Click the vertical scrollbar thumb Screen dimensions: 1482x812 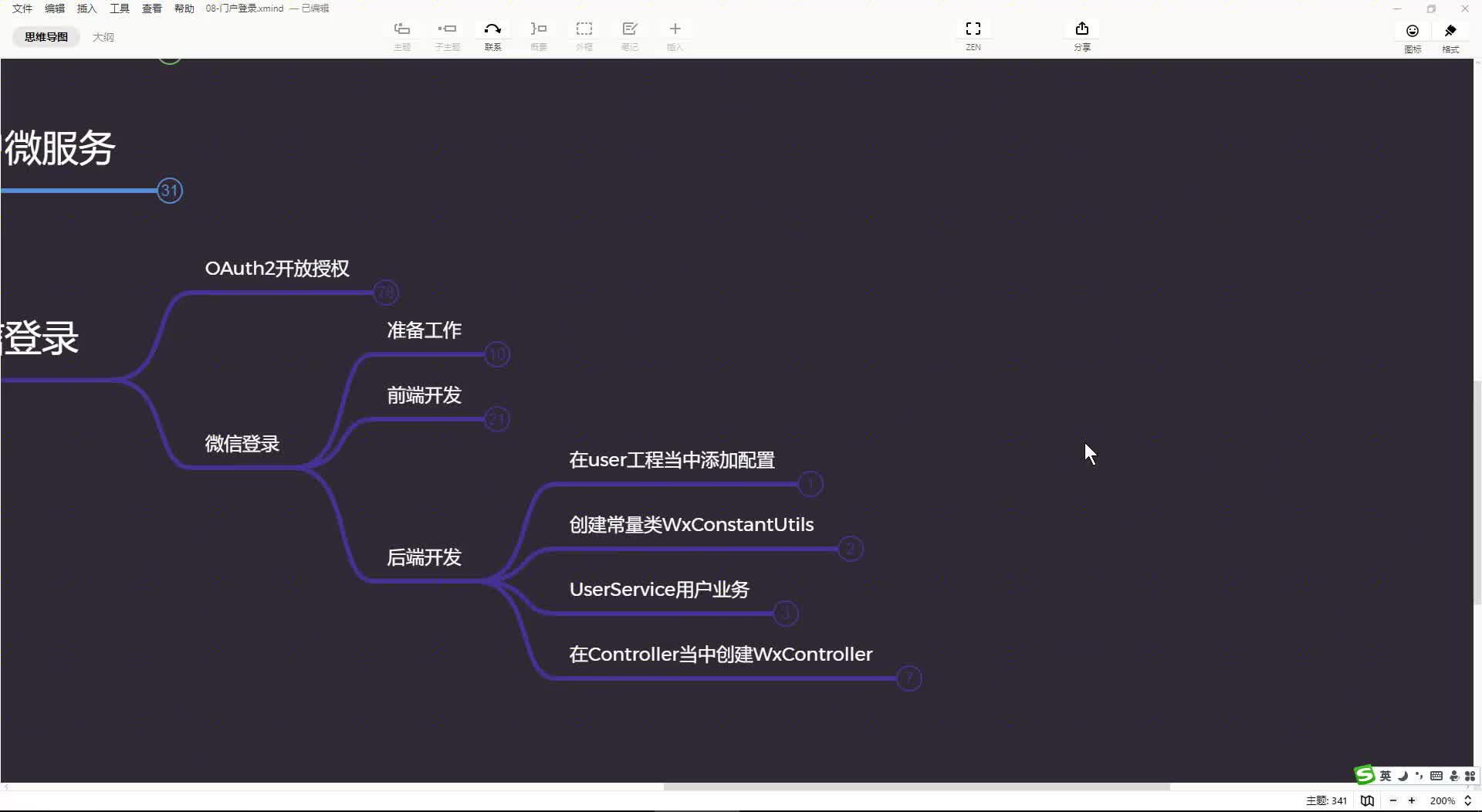tap(1477, 492)
